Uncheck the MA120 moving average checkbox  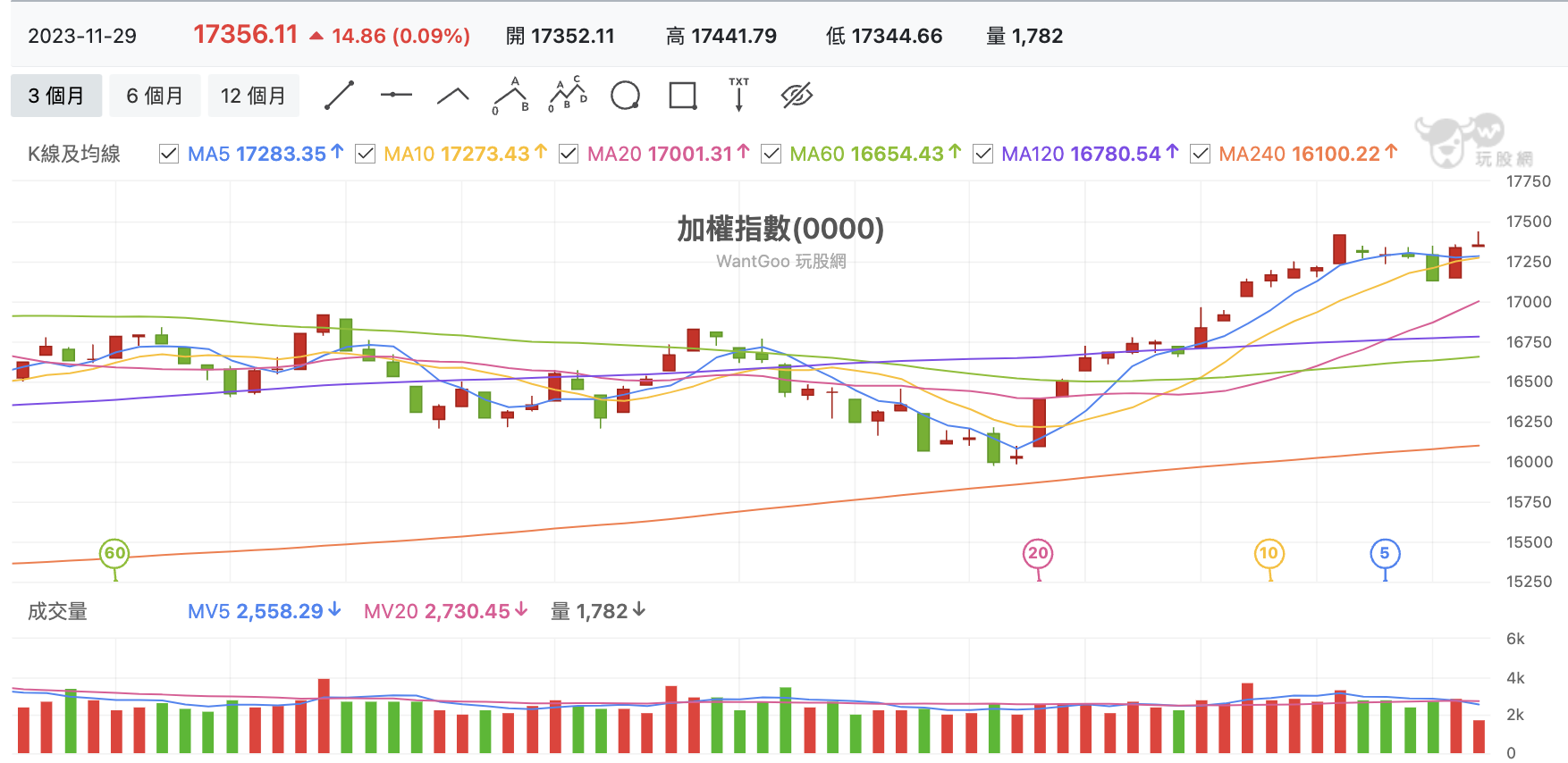(x=982, y=154)
